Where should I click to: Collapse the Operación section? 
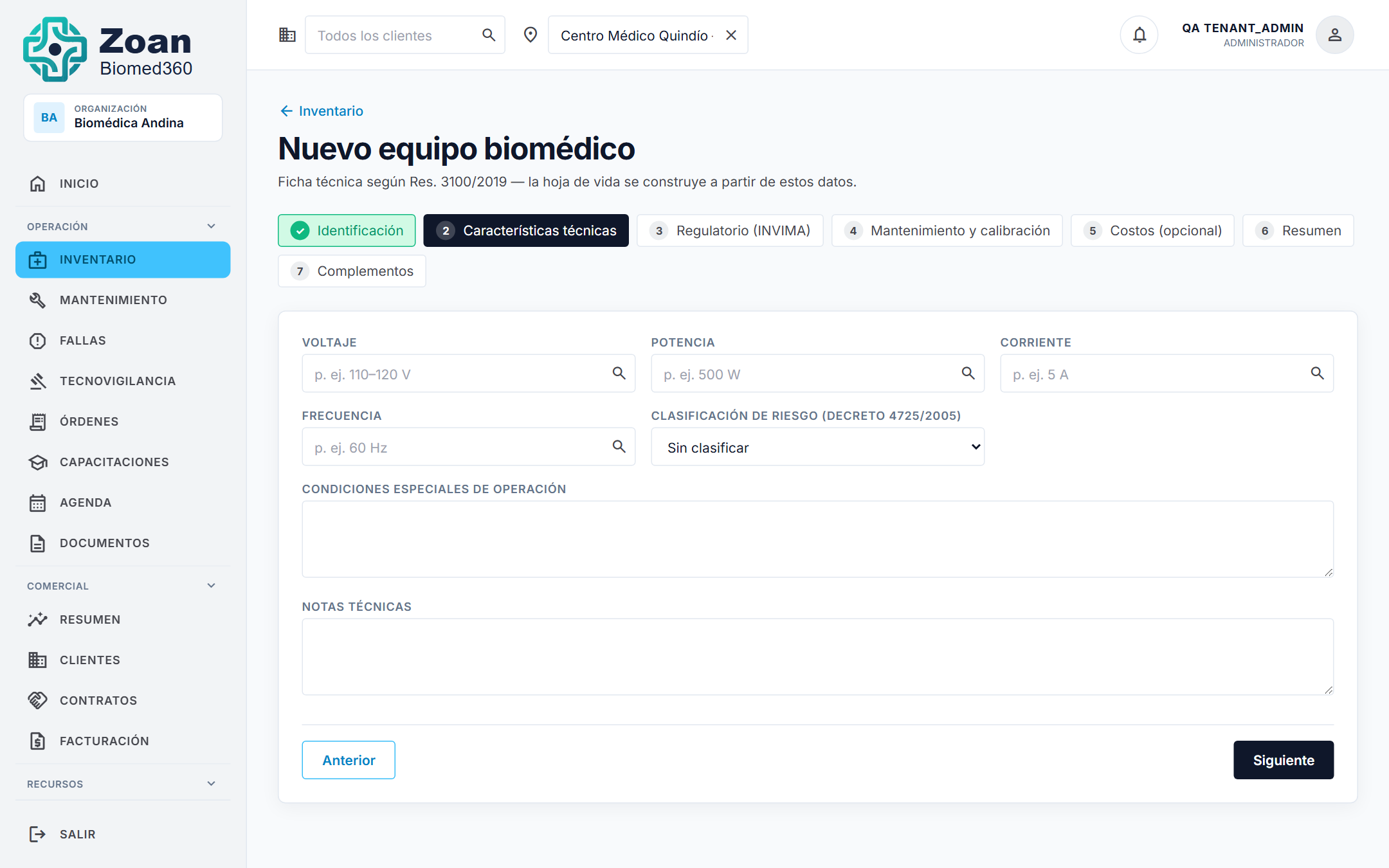(212, 226)
